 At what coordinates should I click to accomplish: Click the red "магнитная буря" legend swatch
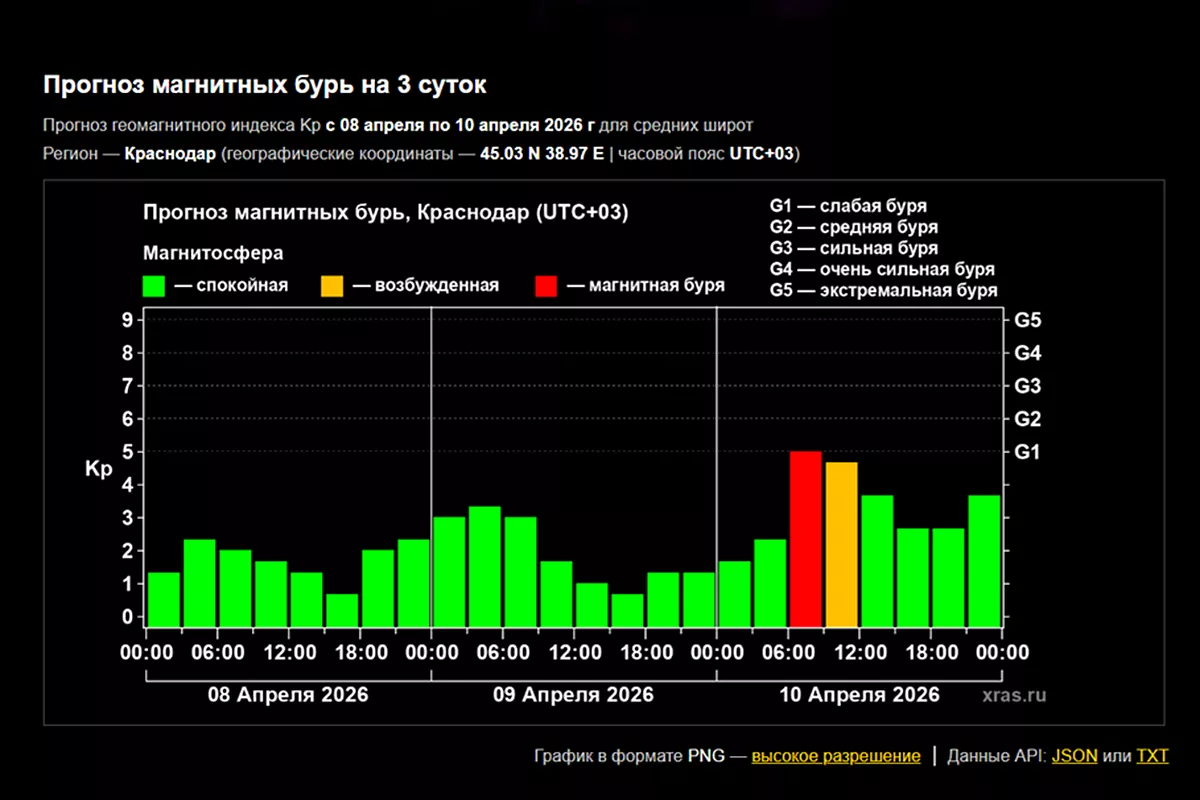click(x=546, y=286)
